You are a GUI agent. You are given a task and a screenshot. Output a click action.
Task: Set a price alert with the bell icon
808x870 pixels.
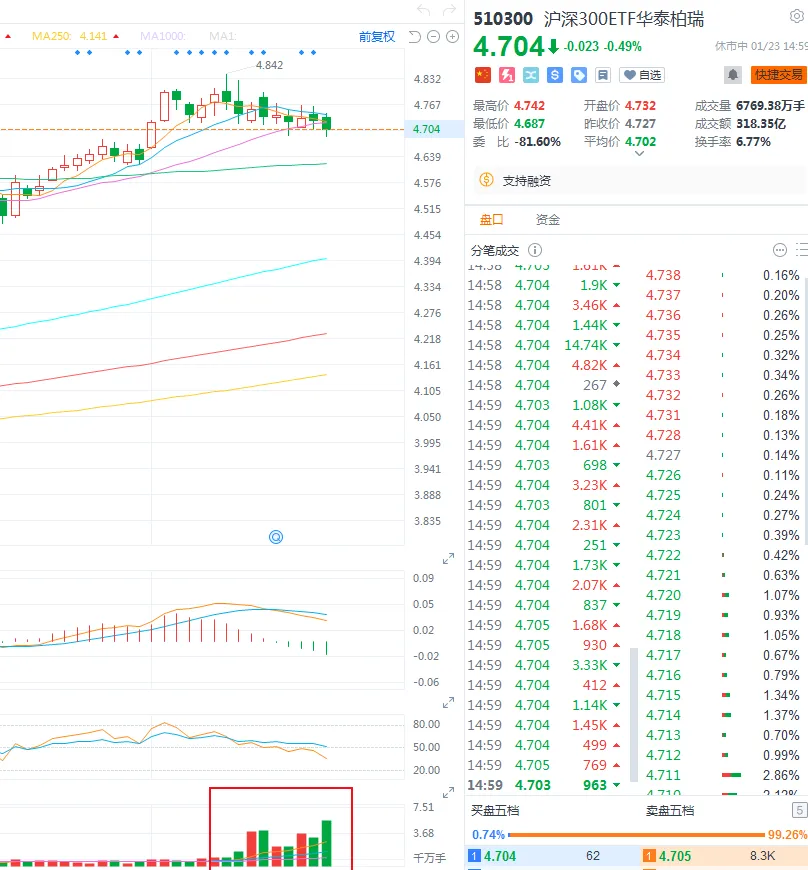pos(733,75)
